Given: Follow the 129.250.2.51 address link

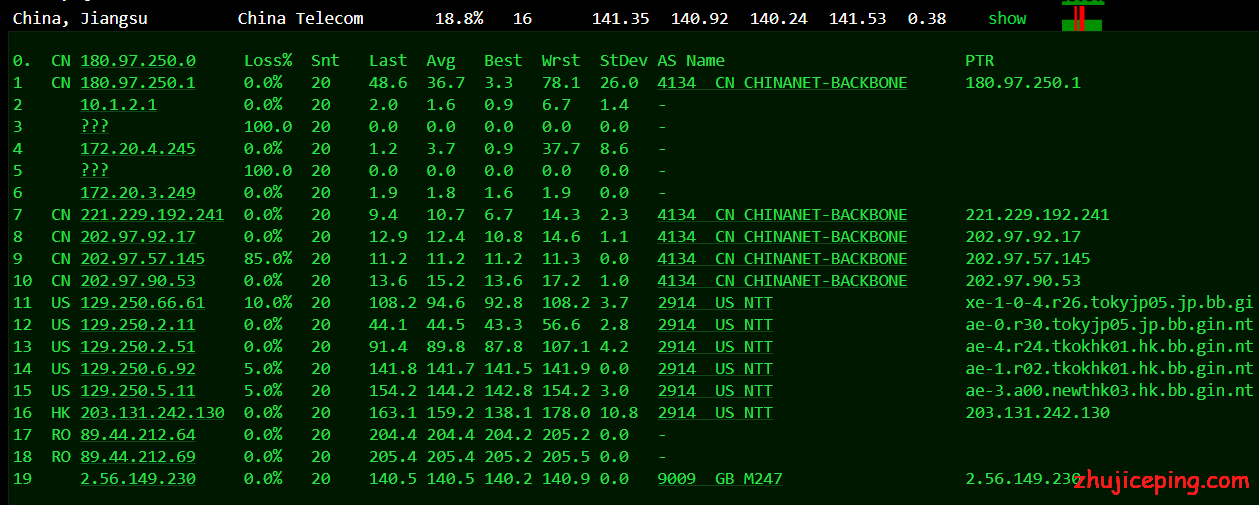Looking at the screenshot, I should (x=138, y=347).
